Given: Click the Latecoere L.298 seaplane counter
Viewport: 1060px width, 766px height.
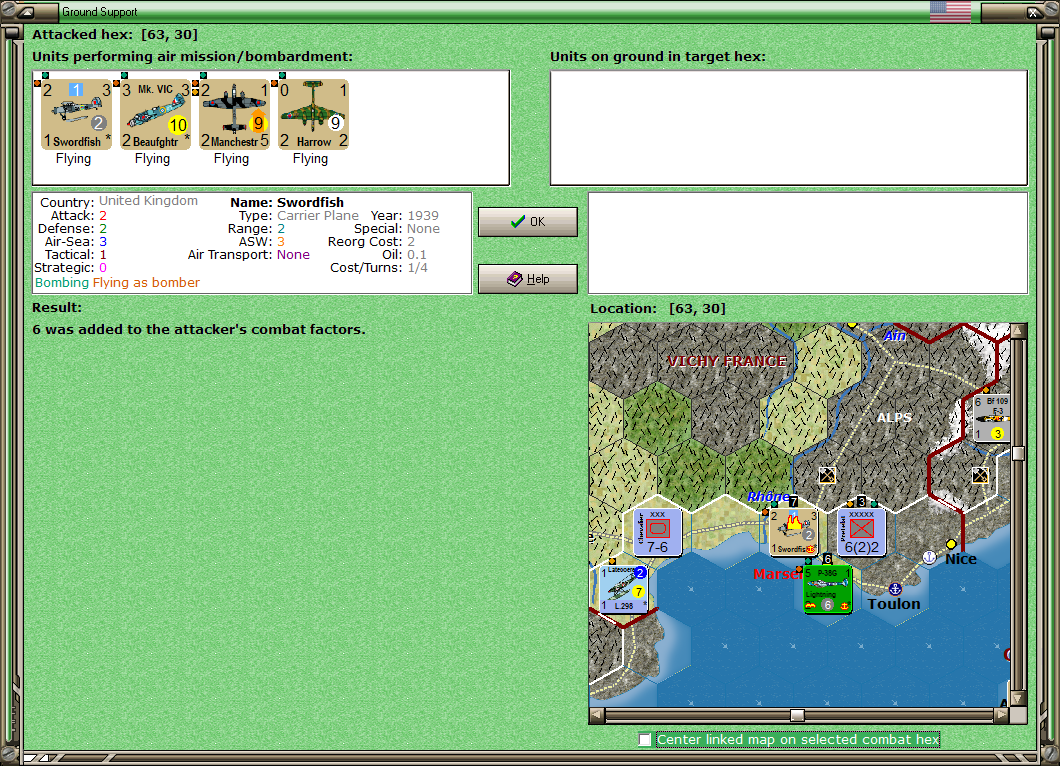Looking at the screenshot, I should pyautogui.click(x=624, y=590).
